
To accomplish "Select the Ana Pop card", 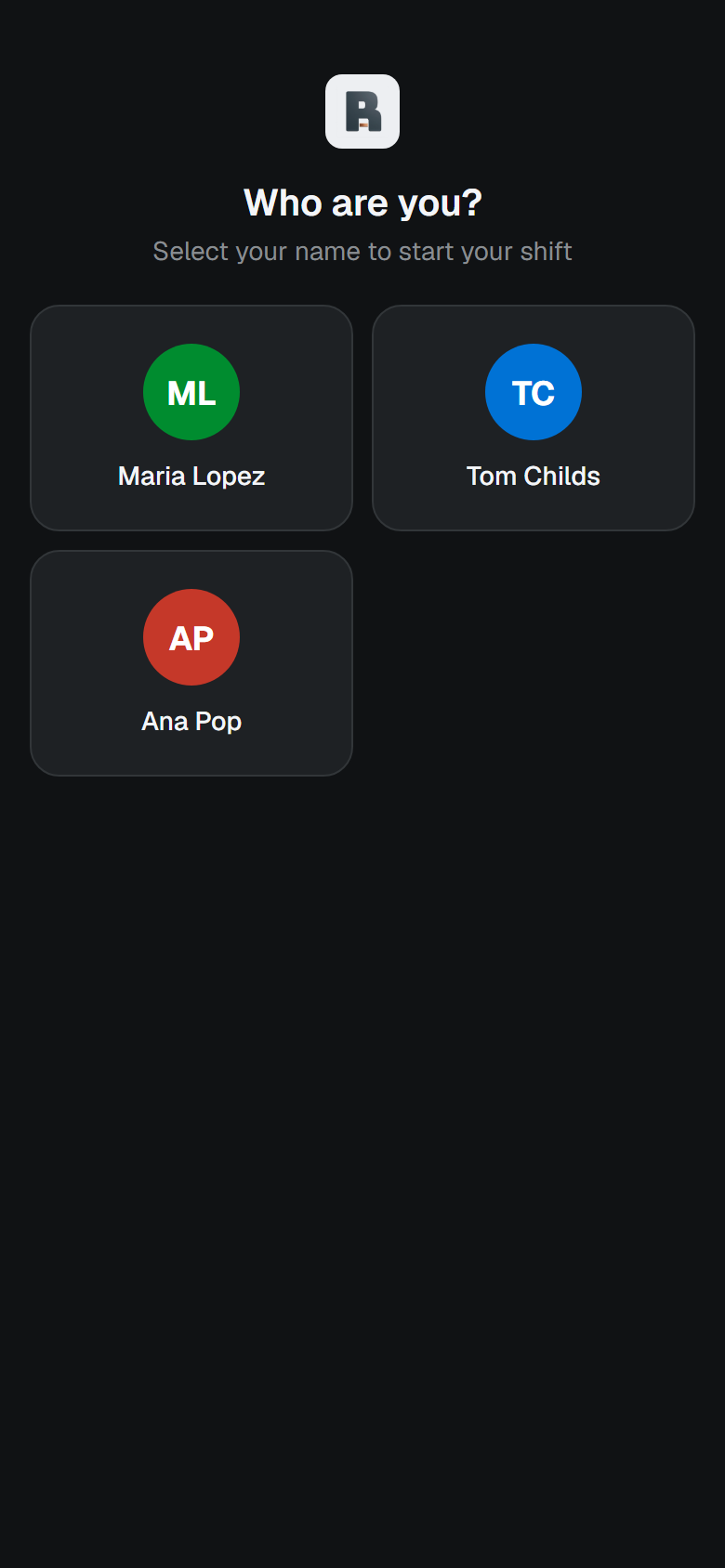I will (x=191, y=663).
